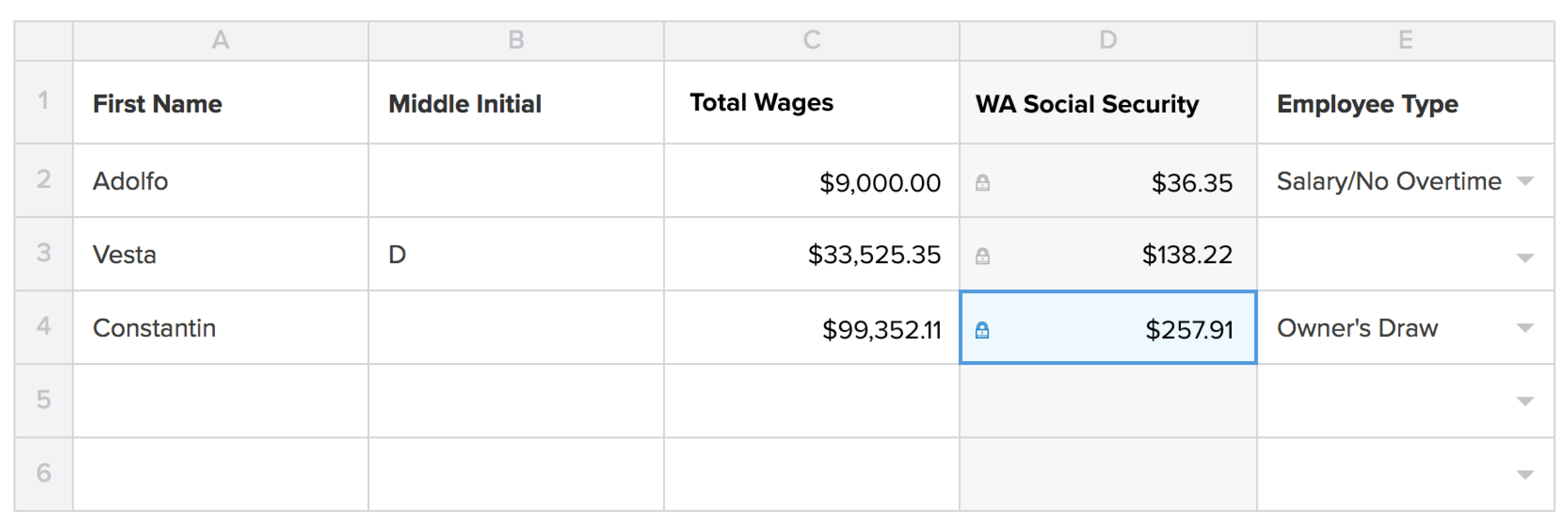Click the blue lock icon beside $257.91
The image size is (1568, 531).
pyautogui.click(x=982, y=330)
